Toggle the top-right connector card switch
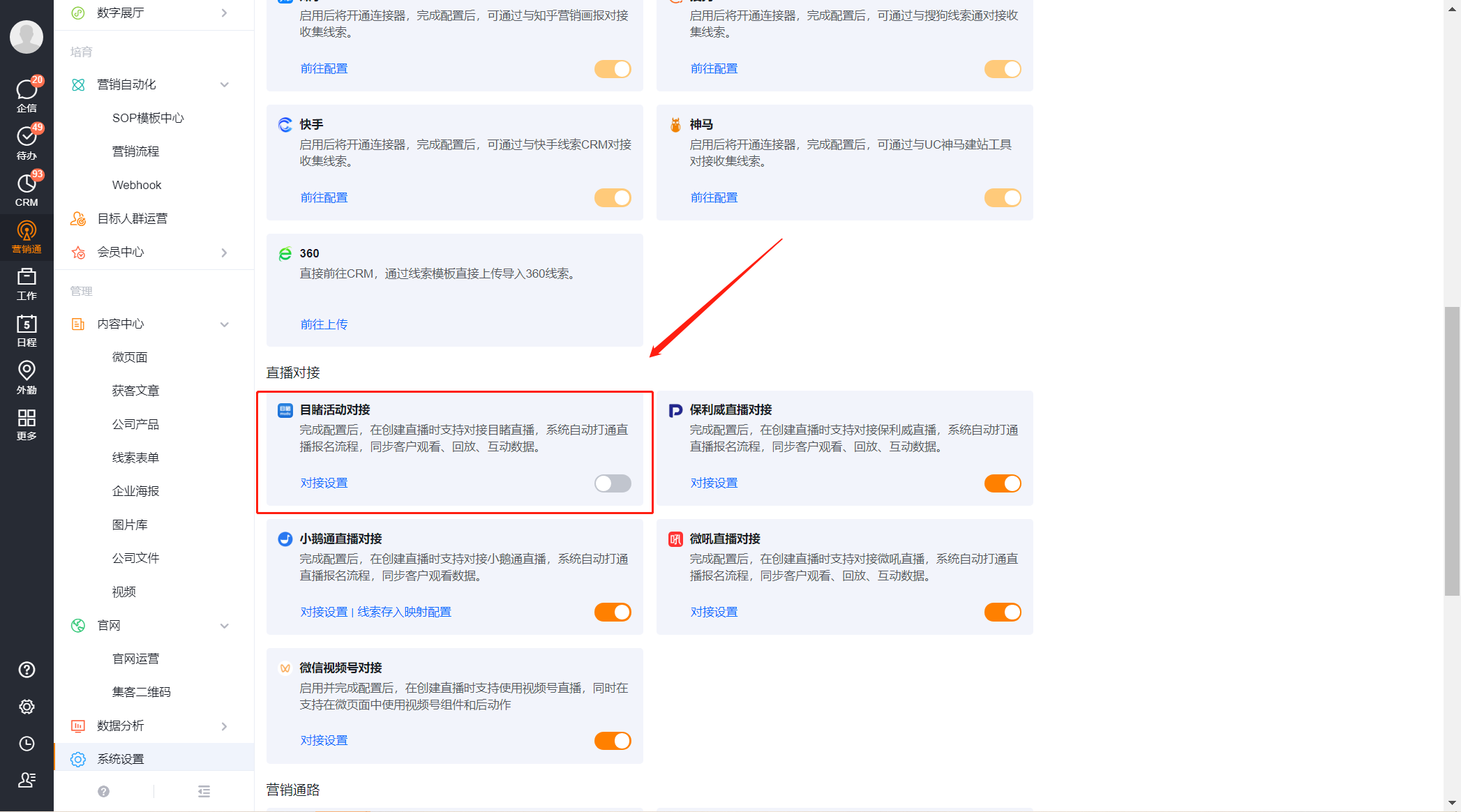This screenshot has width=1461, height=812. [1003, 69]
